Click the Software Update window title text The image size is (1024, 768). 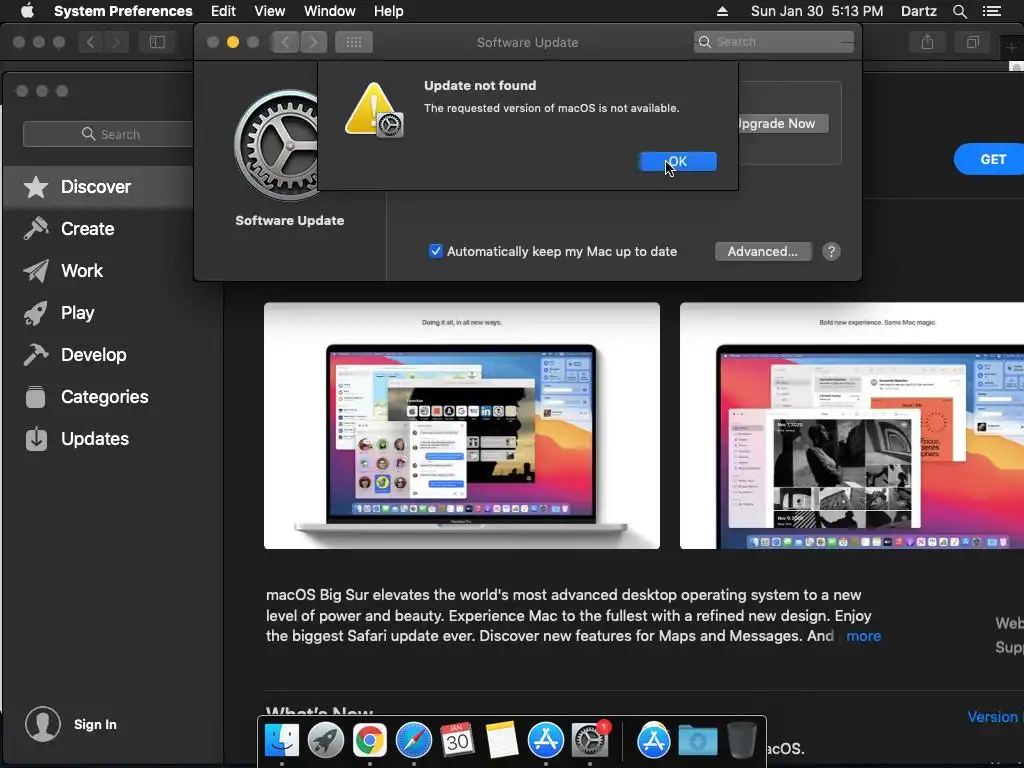click(x=528, y=42)
